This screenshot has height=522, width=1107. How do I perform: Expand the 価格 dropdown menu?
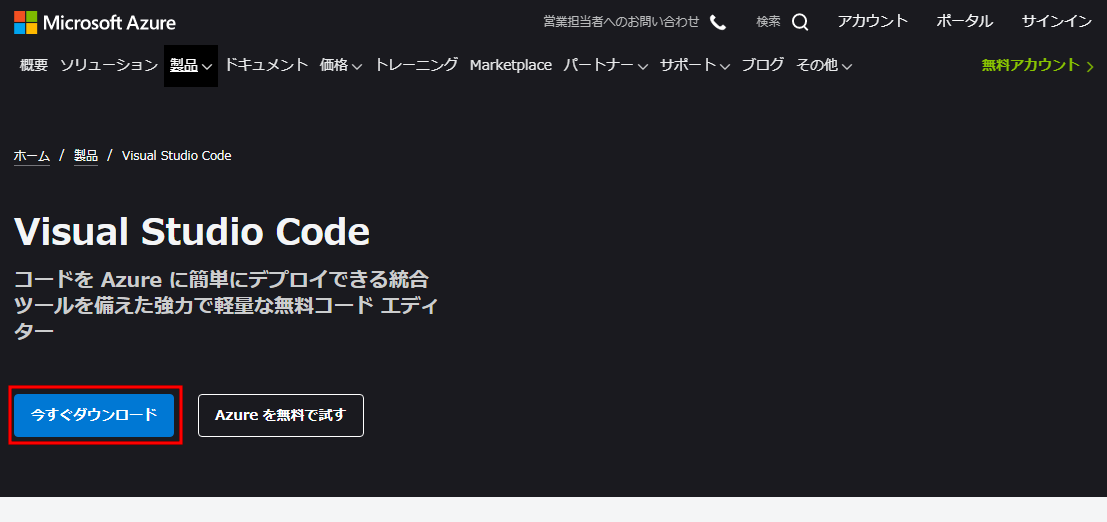[341, 65]
